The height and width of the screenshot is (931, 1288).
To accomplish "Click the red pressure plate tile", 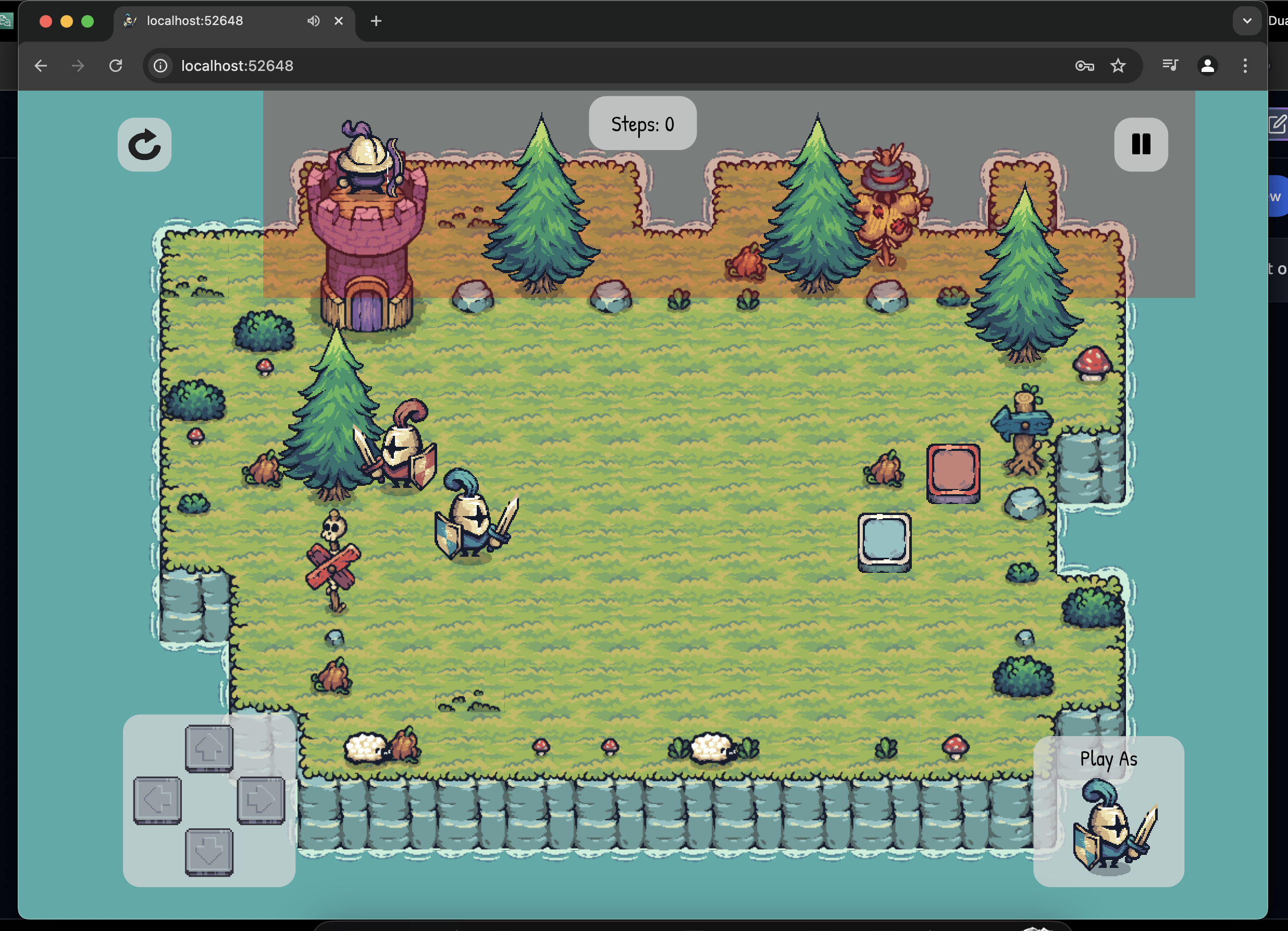I will point(953,473).
